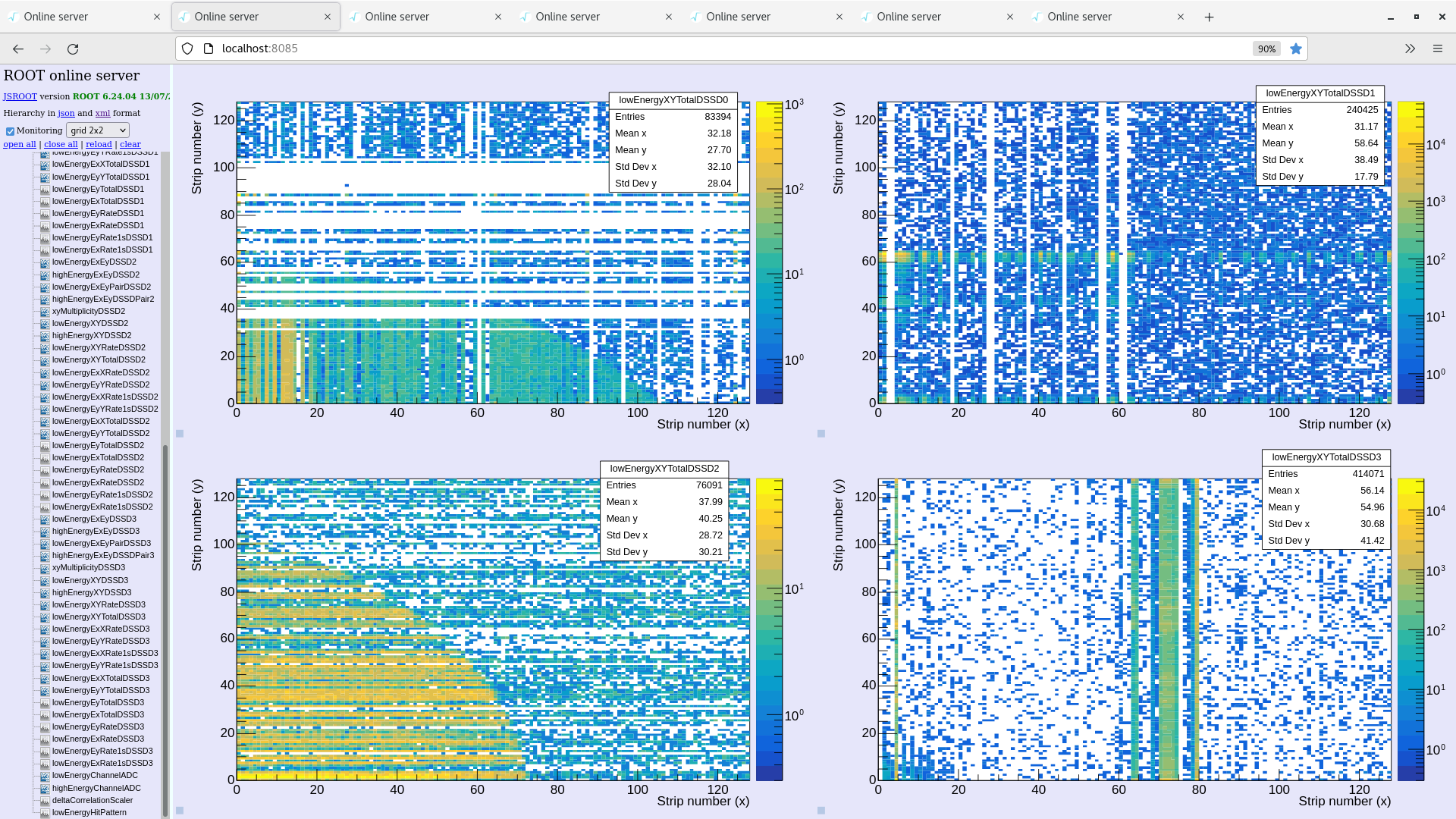Select the lowEnergyEyYTotalDSSD3 histogram icon
Image resolution: width=1456 pixels, height=819 pixels.
tap(44, 690)
